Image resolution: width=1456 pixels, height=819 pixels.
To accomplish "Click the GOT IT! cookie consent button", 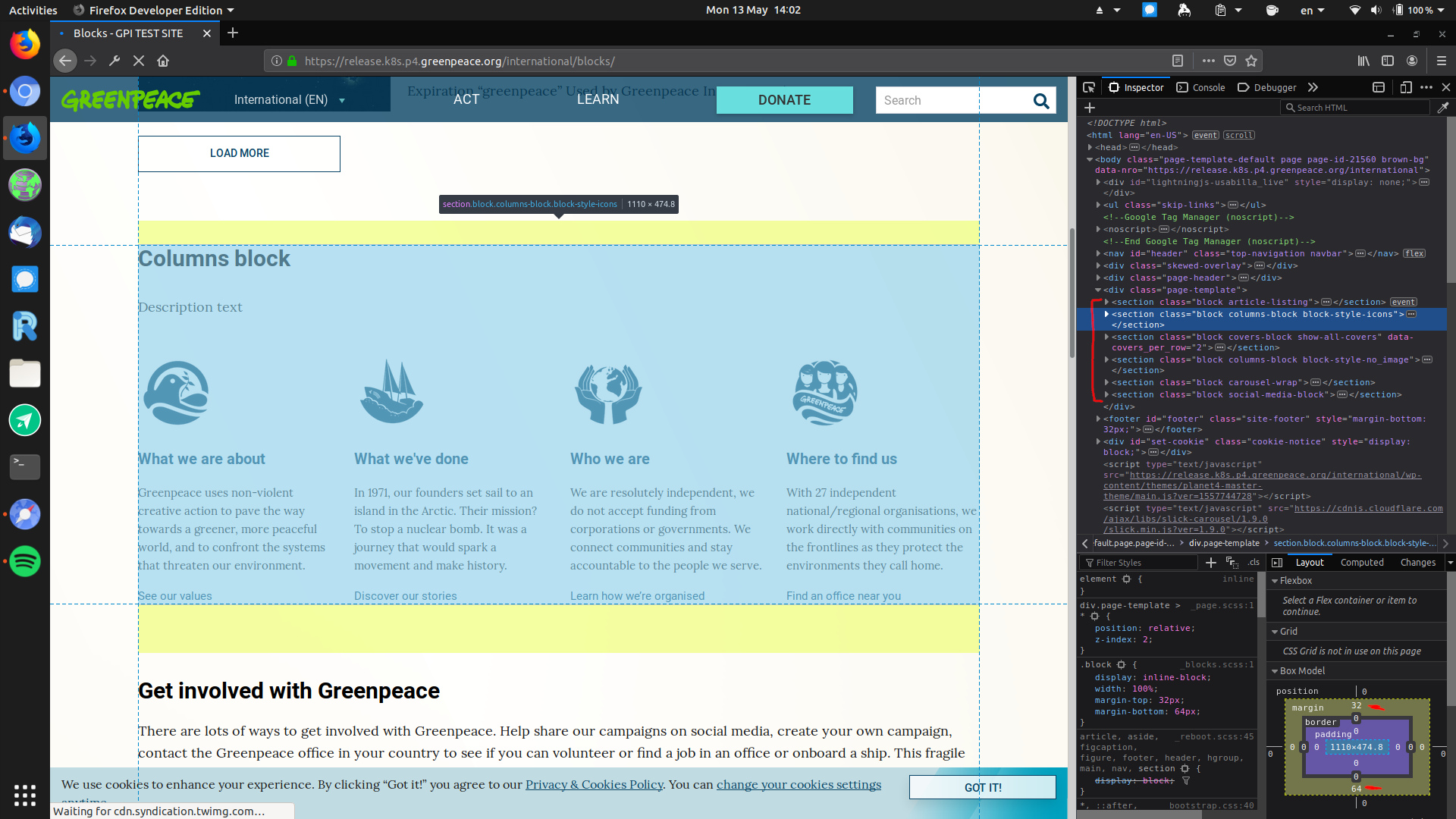I will pos(982,787).
